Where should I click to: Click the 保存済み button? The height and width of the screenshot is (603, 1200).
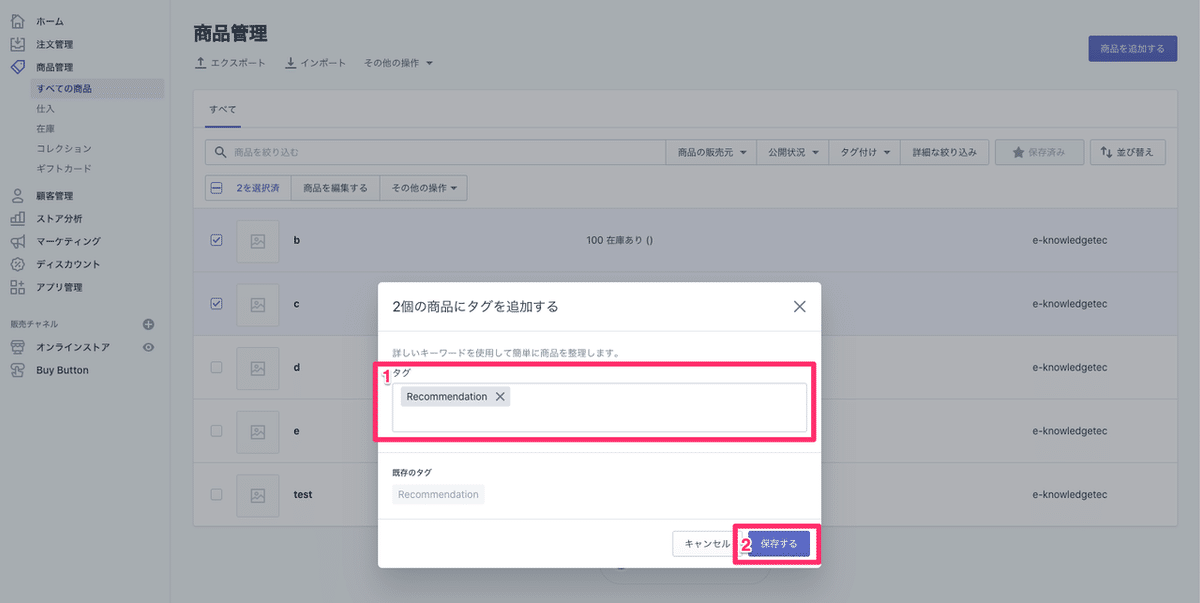coord(1039,153)
